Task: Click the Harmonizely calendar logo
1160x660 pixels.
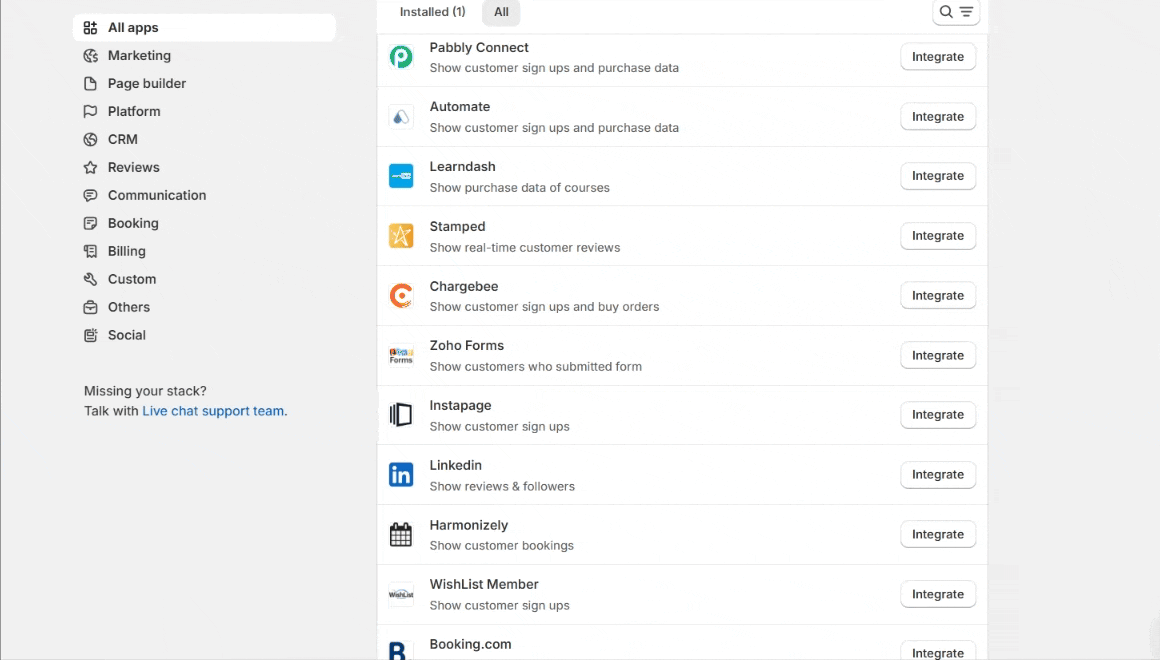Action: click(401, 535)
